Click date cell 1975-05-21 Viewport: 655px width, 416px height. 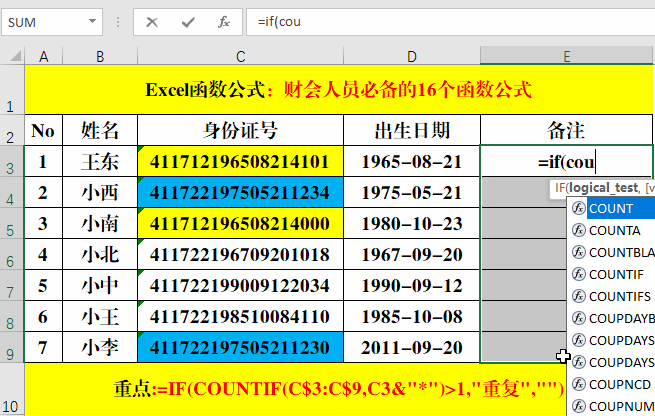pos(412,192)
